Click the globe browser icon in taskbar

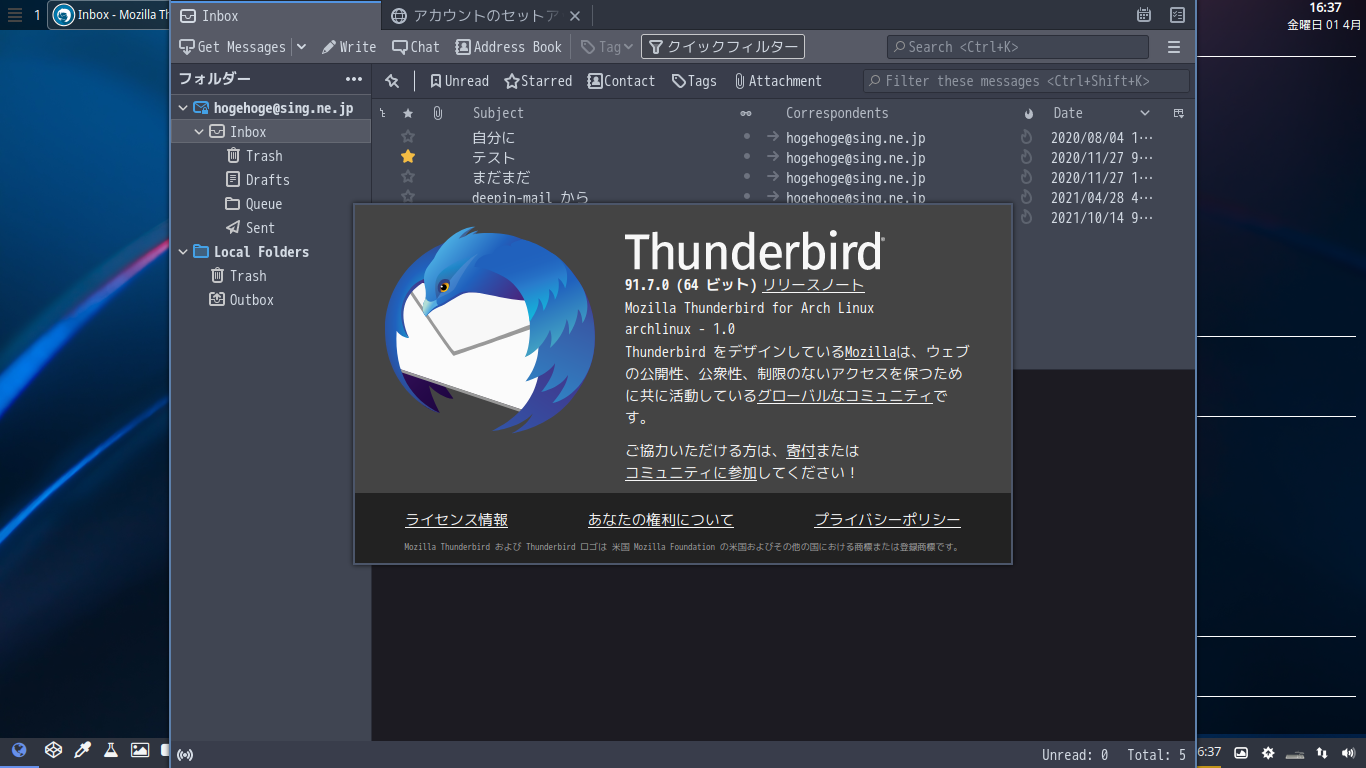19,750
